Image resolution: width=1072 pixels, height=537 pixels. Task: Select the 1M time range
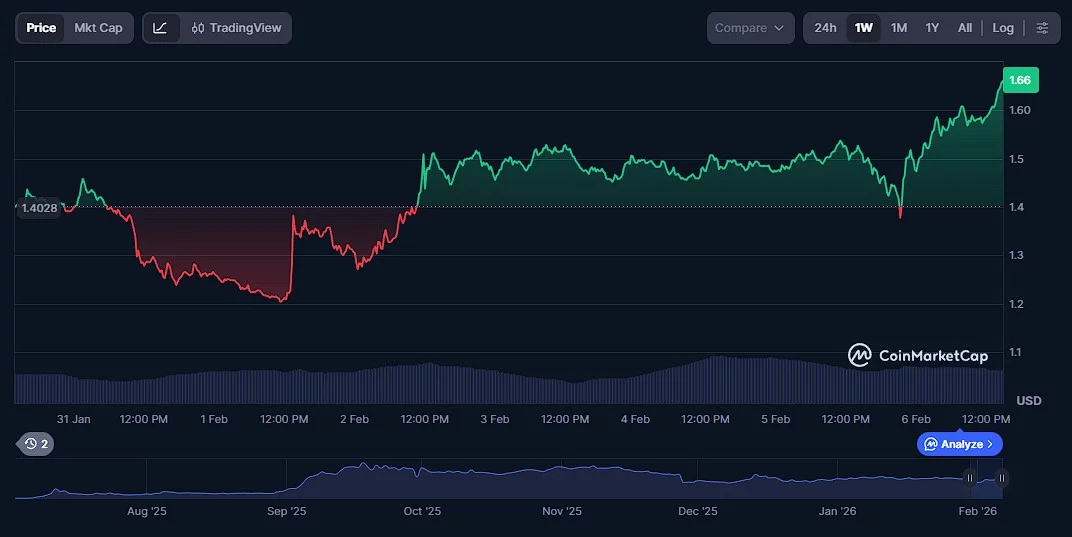(899, 28)
